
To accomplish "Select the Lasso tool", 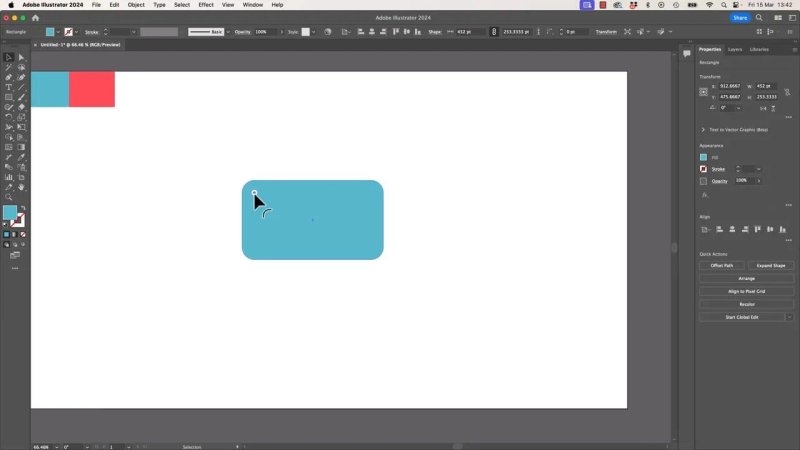I will (x=21, y=67).
